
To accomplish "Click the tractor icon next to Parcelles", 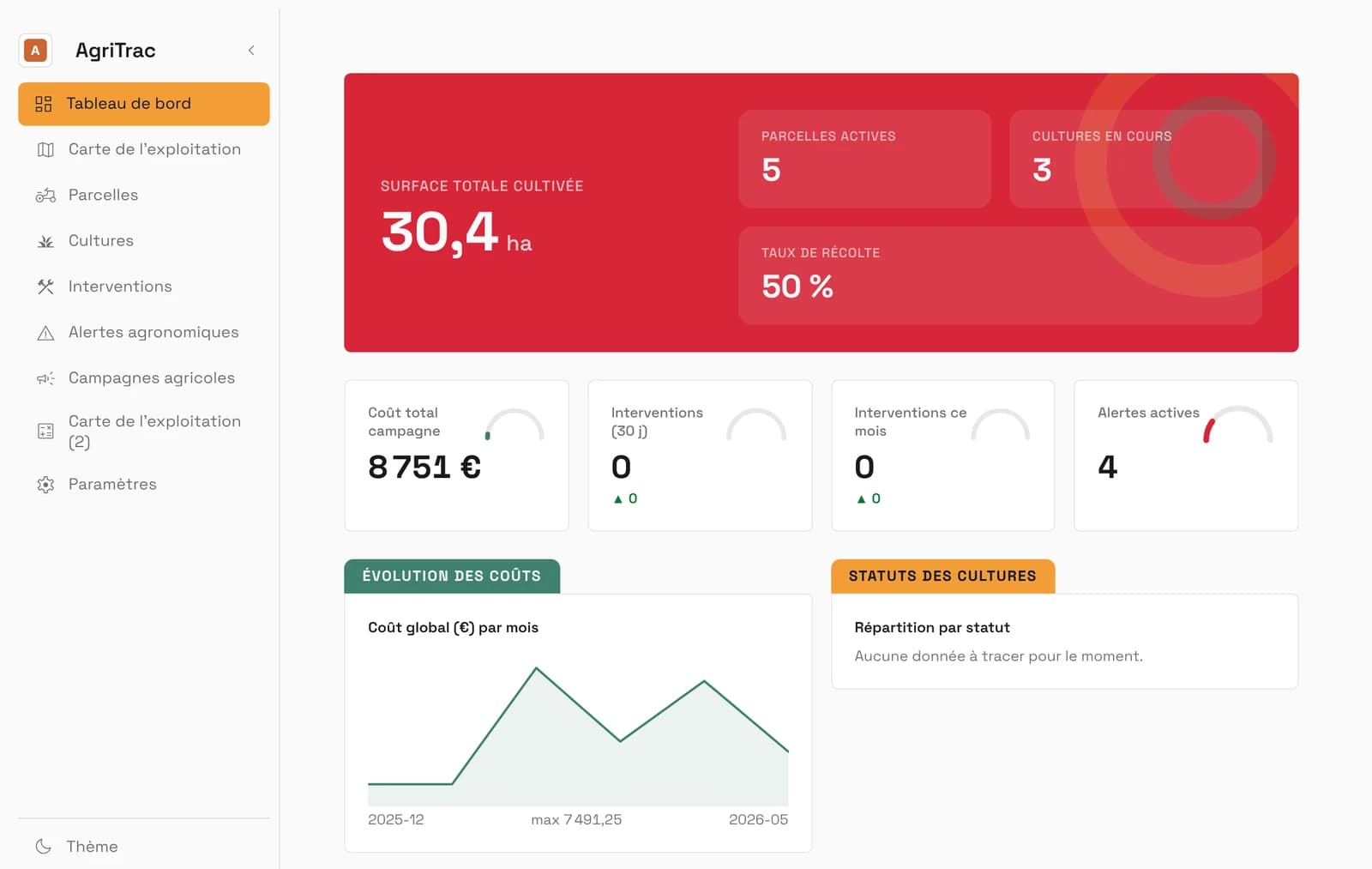I will point(45,196).
